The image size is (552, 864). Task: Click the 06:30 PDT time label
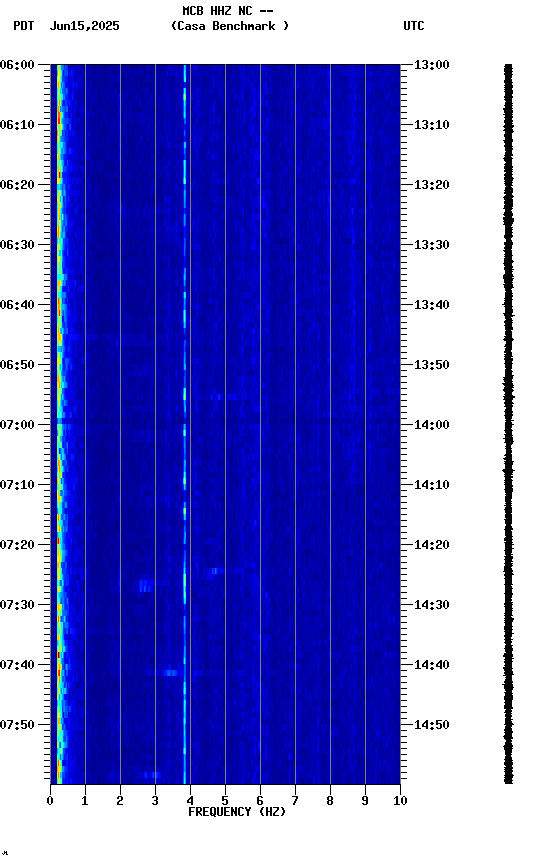(17, 245)
